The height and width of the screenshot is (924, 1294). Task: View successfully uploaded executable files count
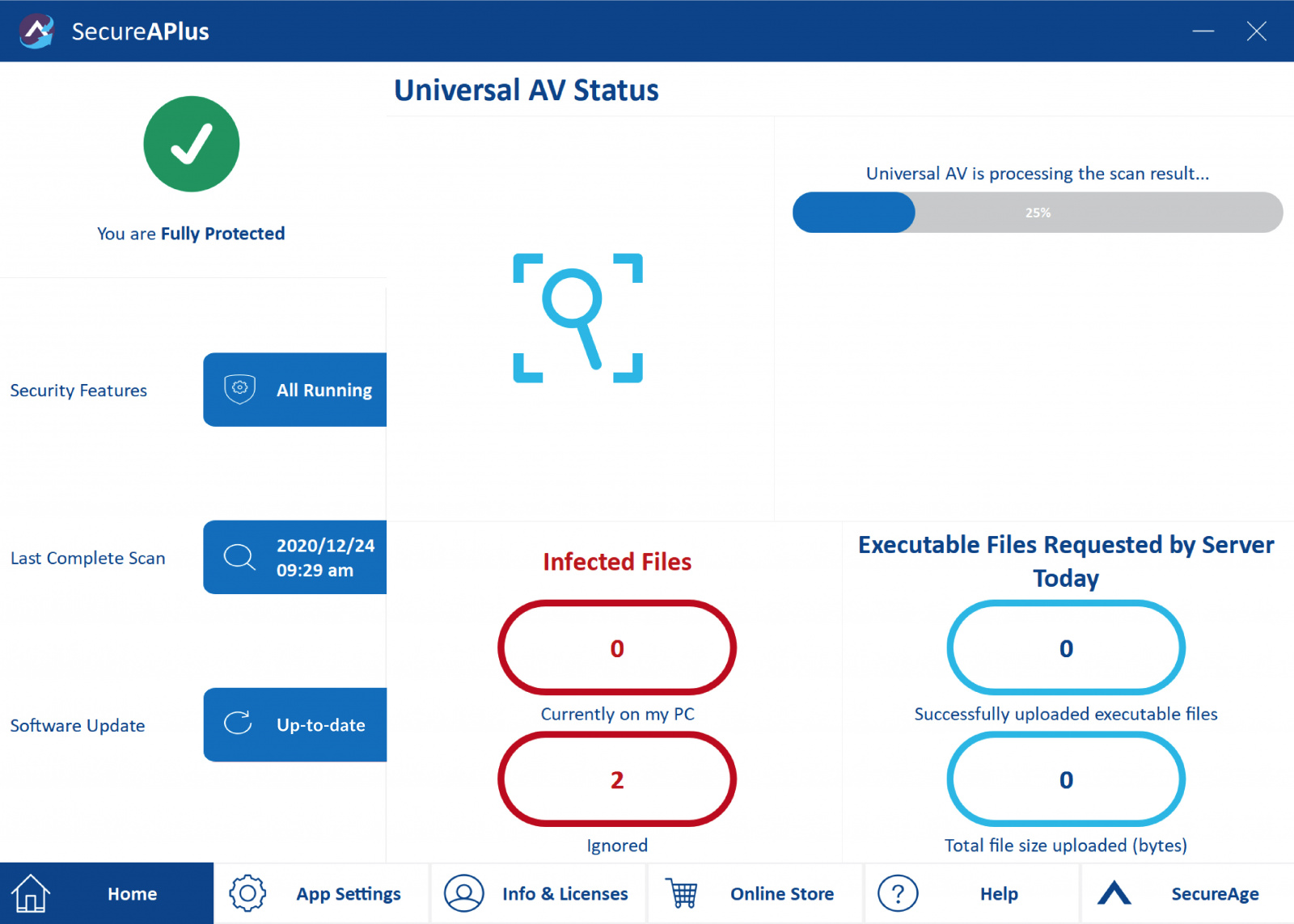(x=1066, y=648)
